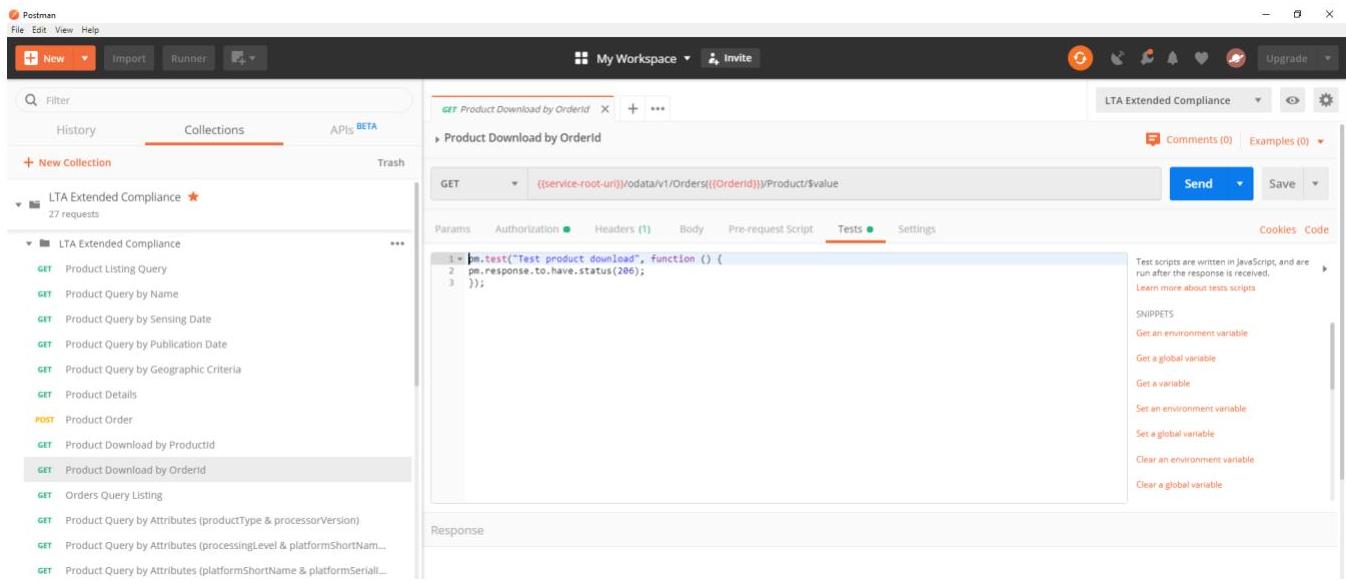Open the three-dots menu of LTA Extended Compliance folder
The image size is (1346, 583).
pyautogui.click(x=397, y=244)
